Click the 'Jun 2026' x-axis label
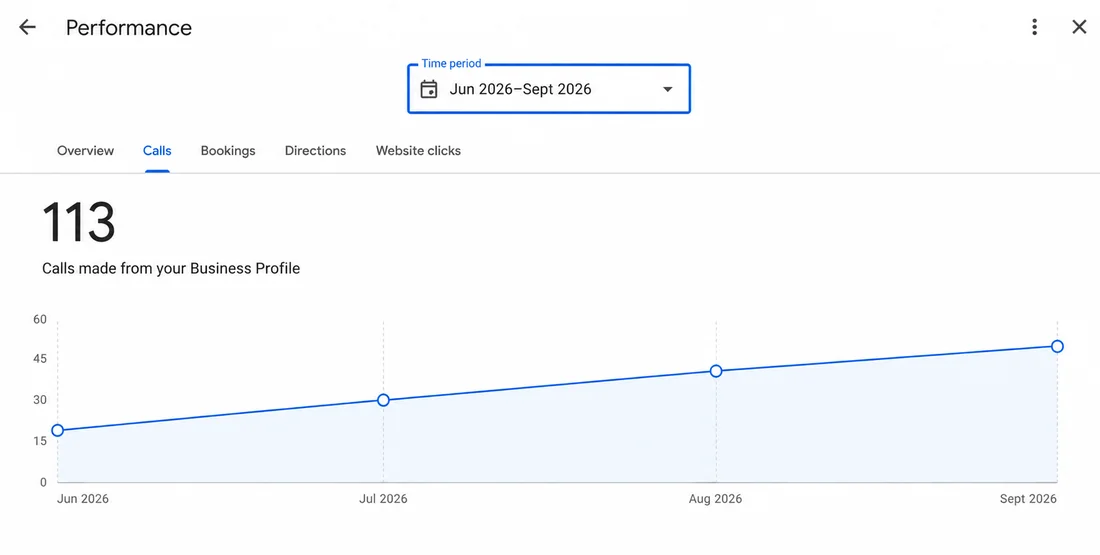This screenshot has width=1100, height=555. coord(83,499)
